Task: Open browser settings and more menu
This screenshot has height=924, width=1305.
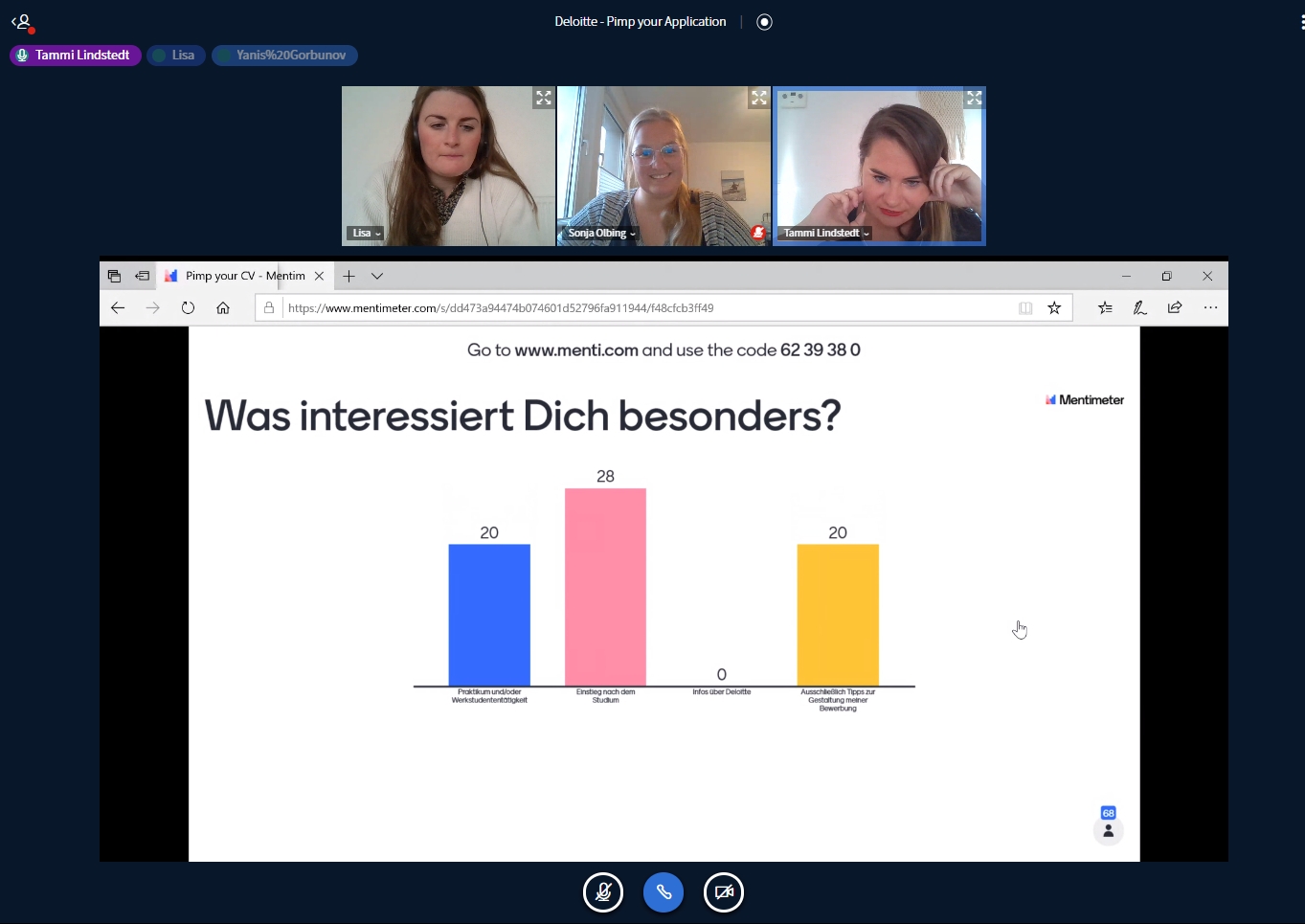Action: click(x=1210, y=307)
